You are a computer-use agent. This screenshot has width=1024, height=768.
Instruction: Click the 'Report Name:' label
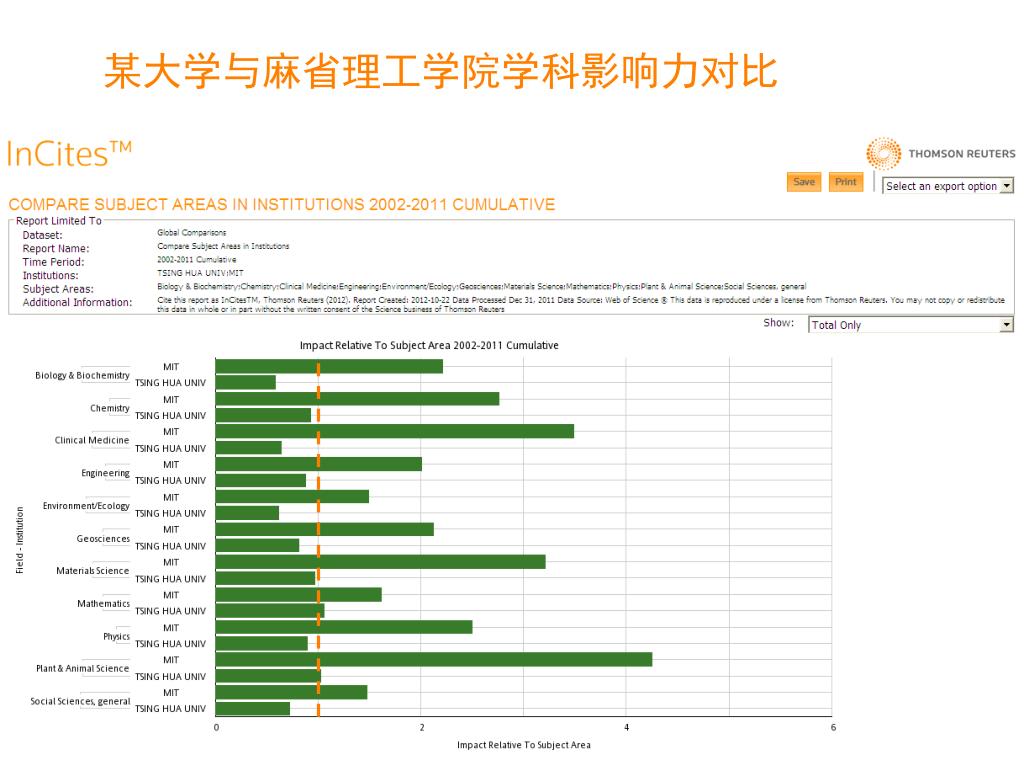[56, 248]
